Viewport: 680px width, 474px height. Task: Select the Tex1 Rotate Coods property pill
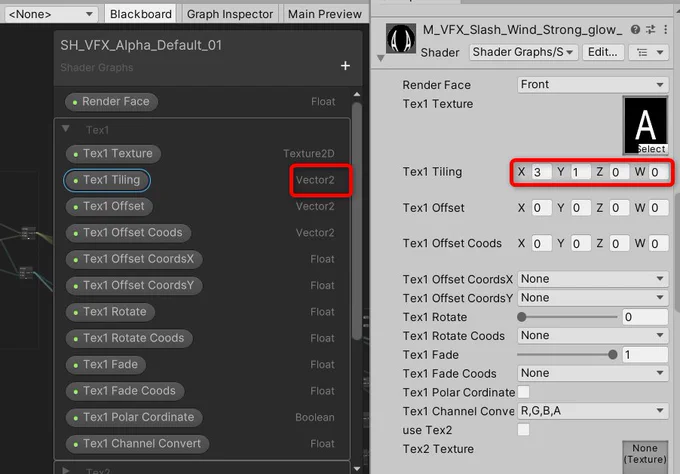(129, 338)
